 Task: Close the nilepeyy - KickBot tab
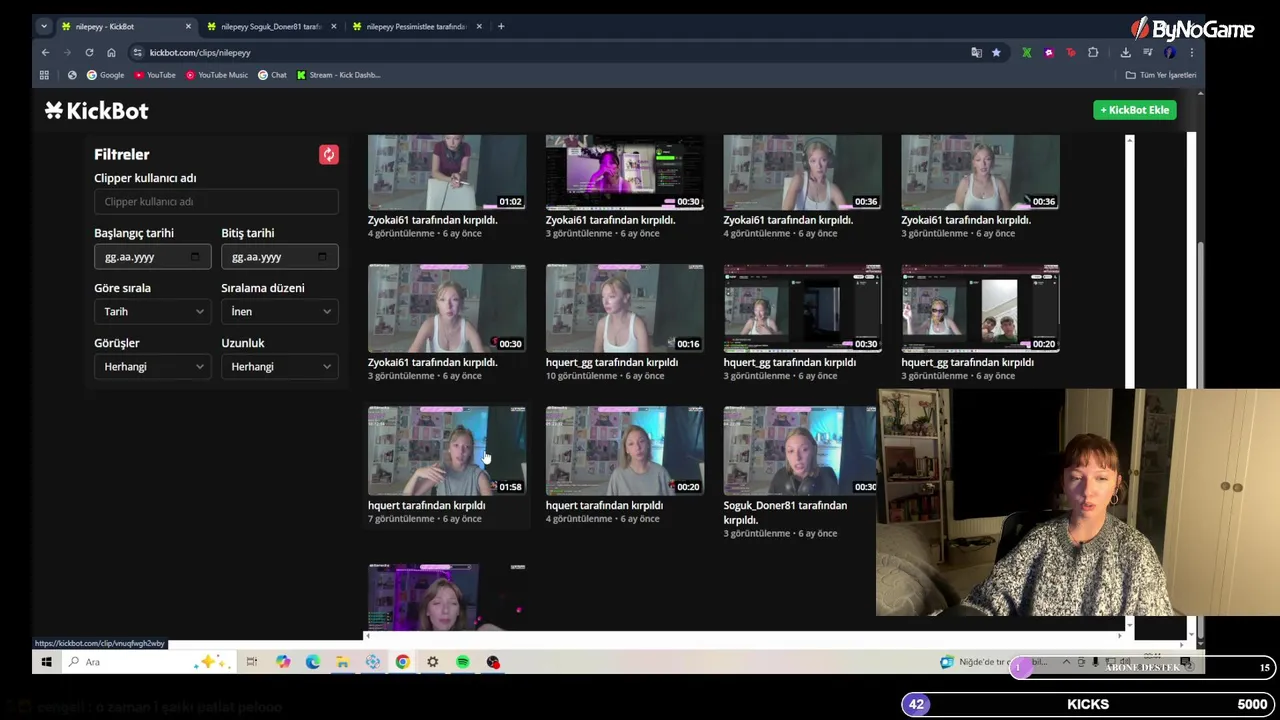tap(188, 26)
